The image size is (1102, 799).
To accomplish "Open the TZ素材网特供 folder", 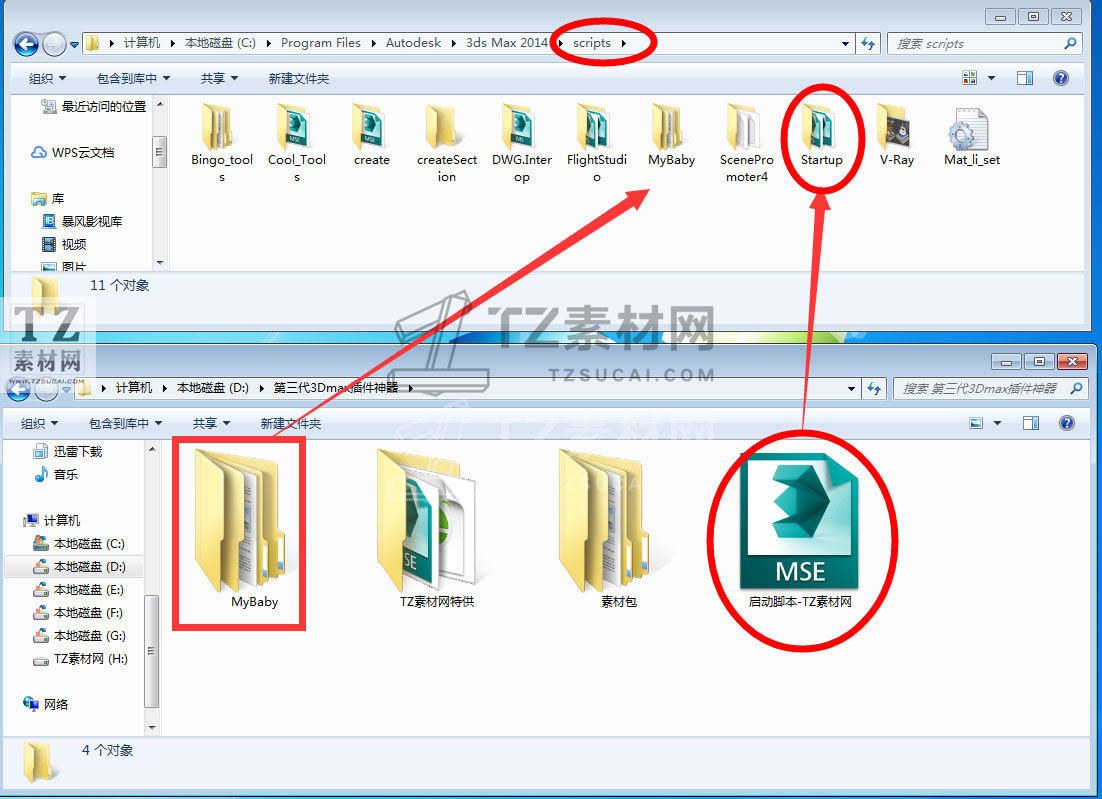I will tap(436, 529).
